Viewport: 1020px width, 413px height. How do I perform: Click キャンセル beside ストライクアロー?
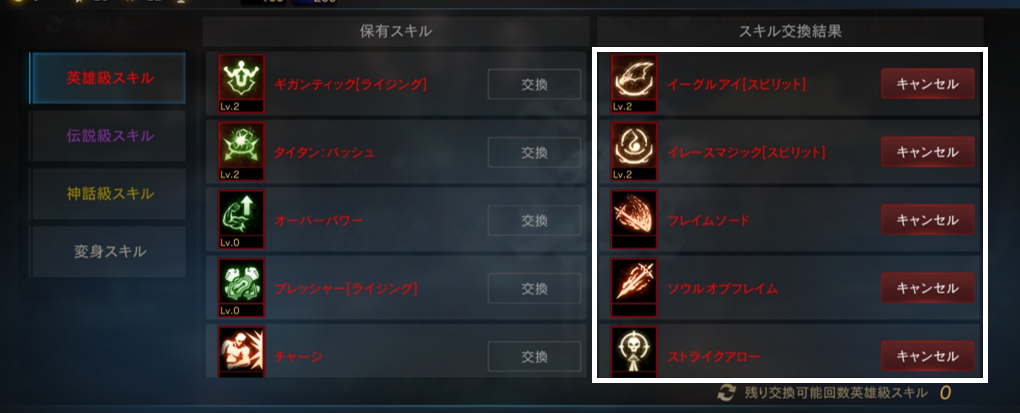(x=928, y=356)
